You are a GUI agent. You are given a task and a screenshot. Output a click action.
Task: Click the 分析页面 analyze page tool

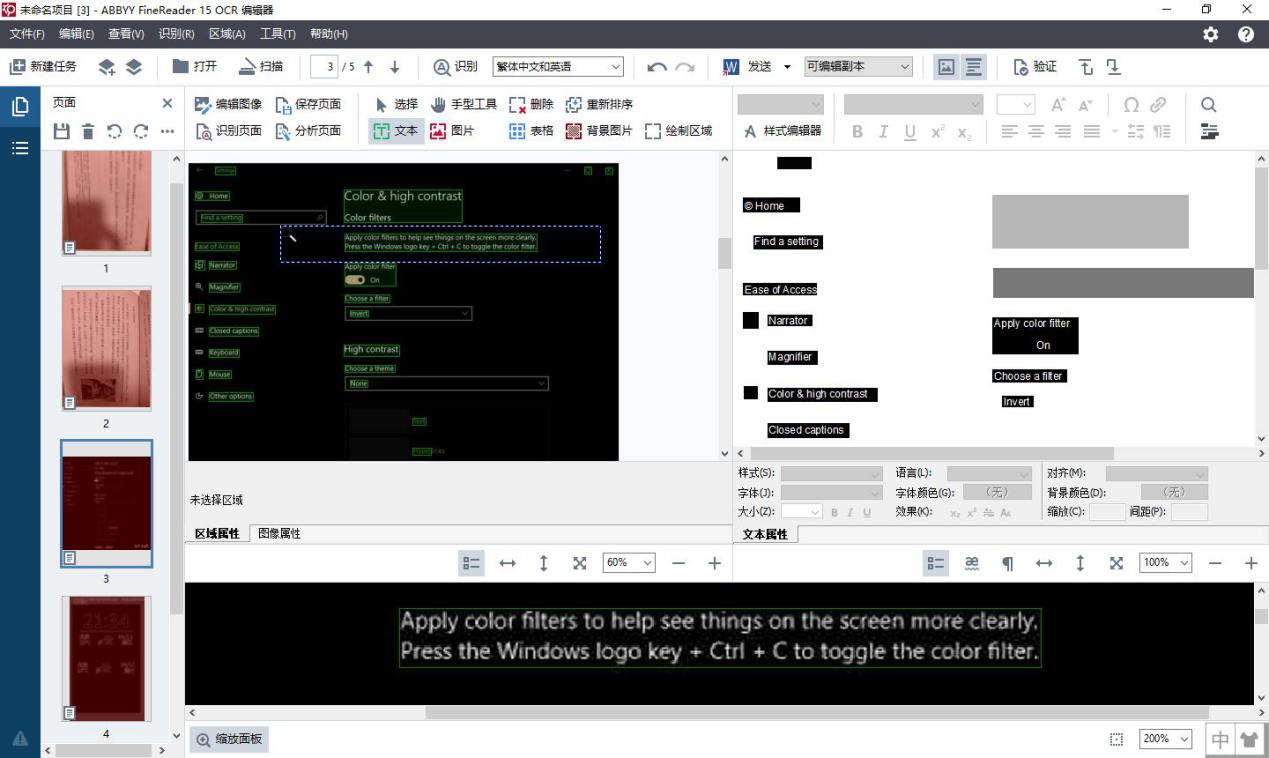(x=308, y=131)
